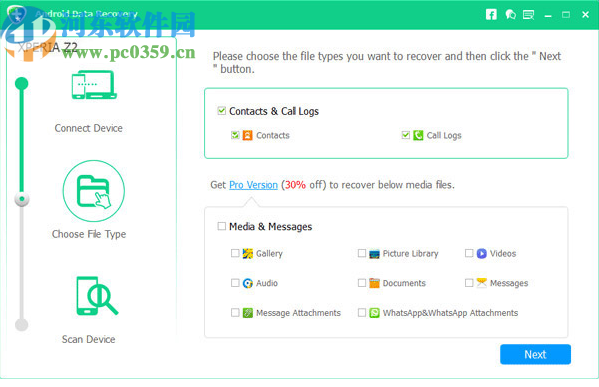Click the Gallery icon
Viewport: 599px width, 387px height.
click(248, 253)
